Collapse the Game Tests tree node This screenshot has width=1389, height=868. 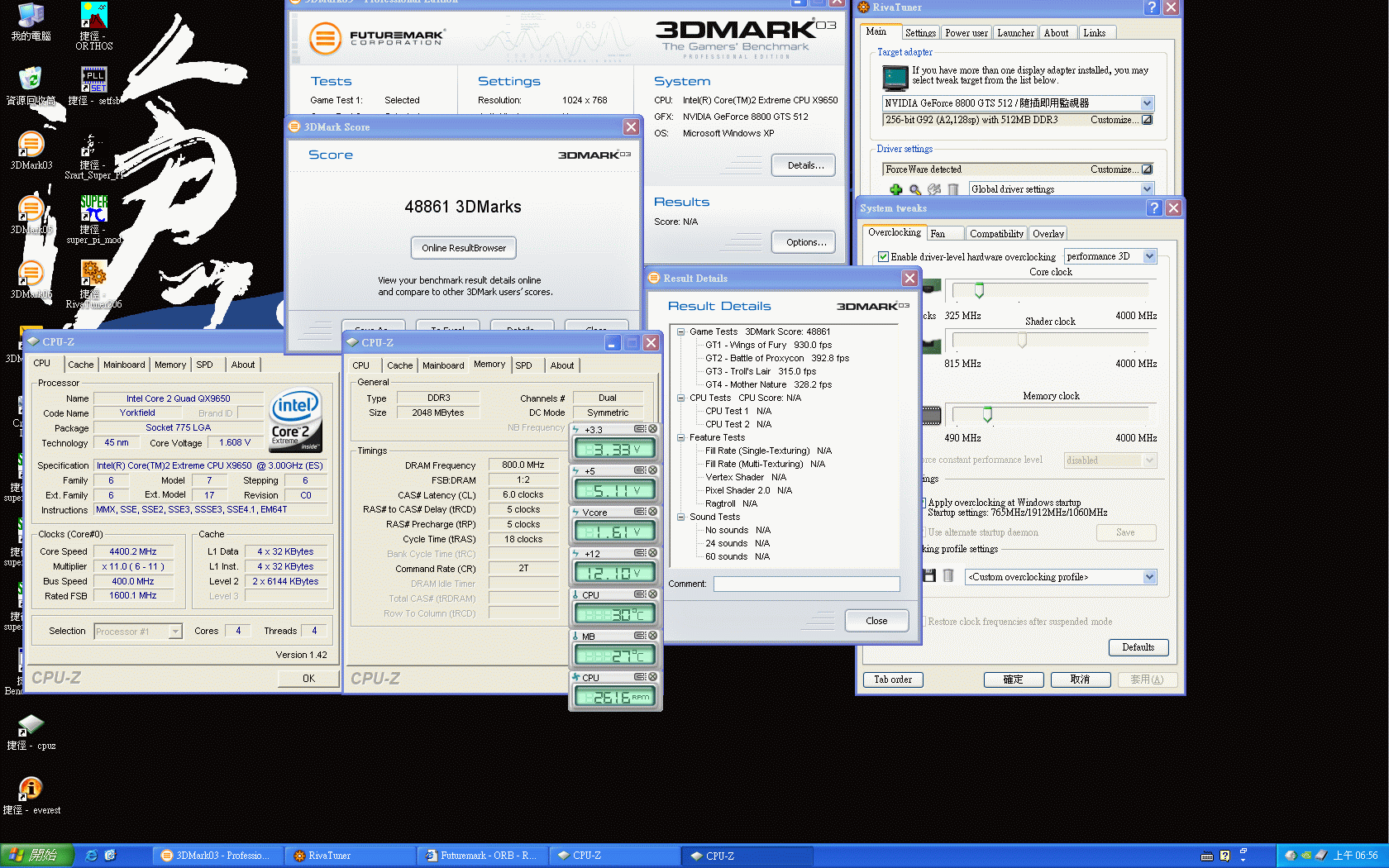click(680, 331)
